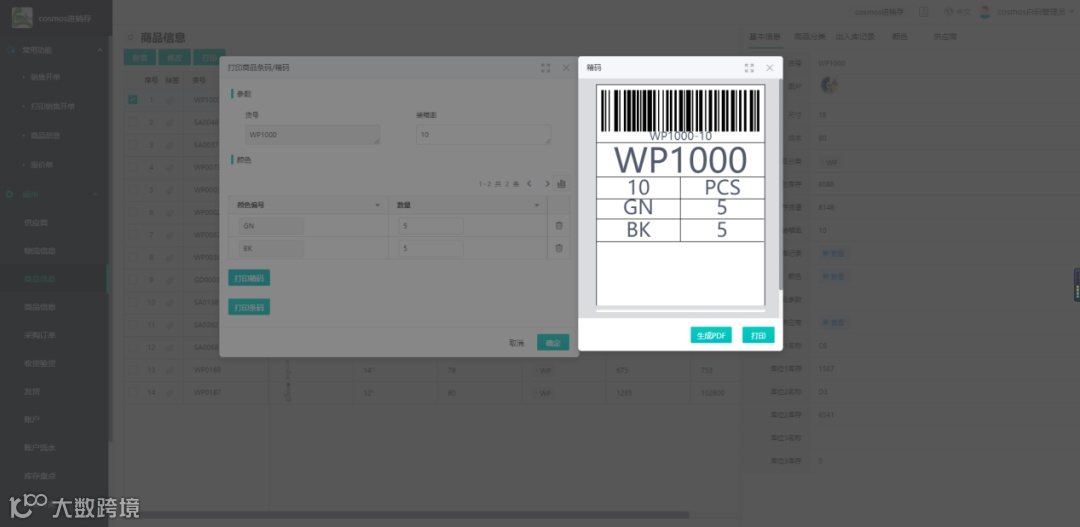The height and width of the screenshot is (527, 1080).
Task: Open 报价单 in the sidebar
Action: (42, 165)
